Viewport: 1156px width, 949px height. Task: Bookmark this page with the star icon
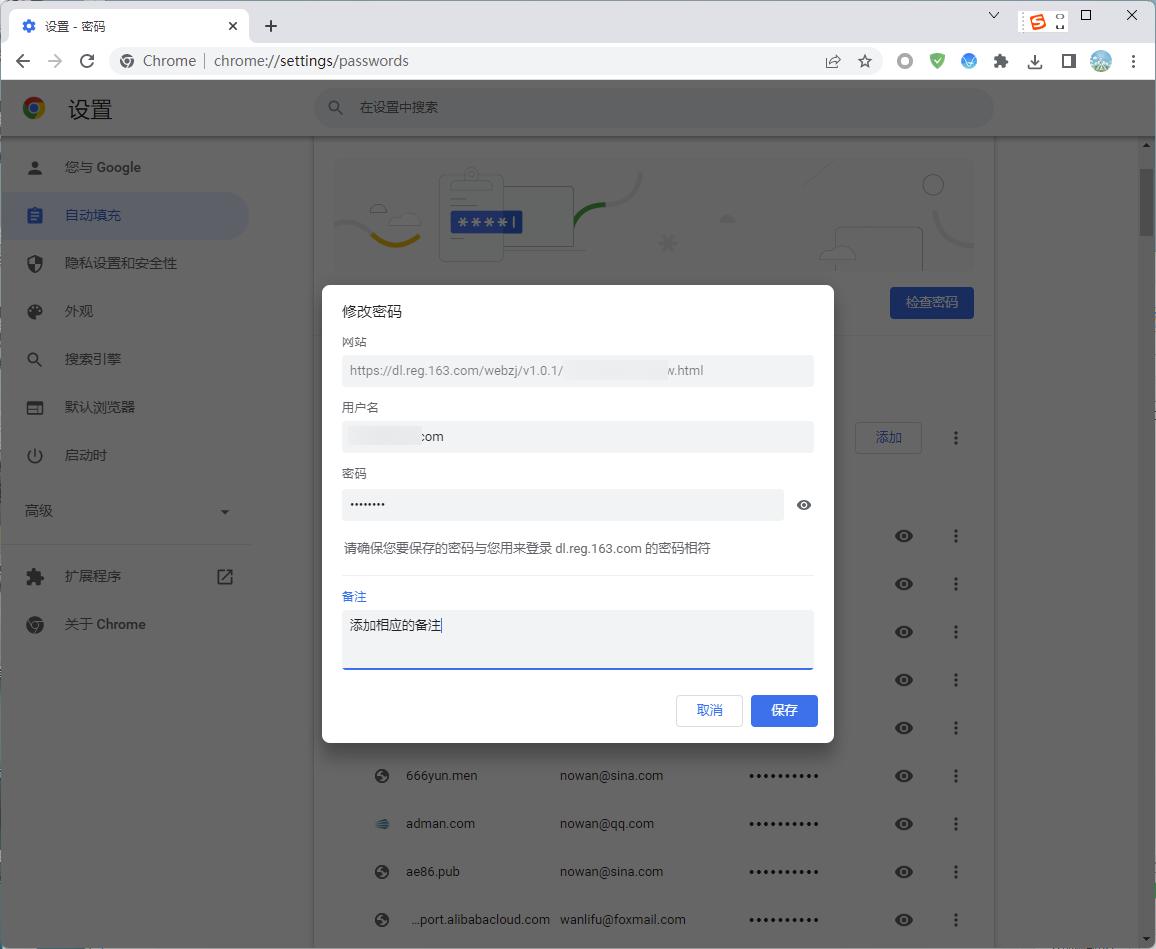(x=865, y=61)
